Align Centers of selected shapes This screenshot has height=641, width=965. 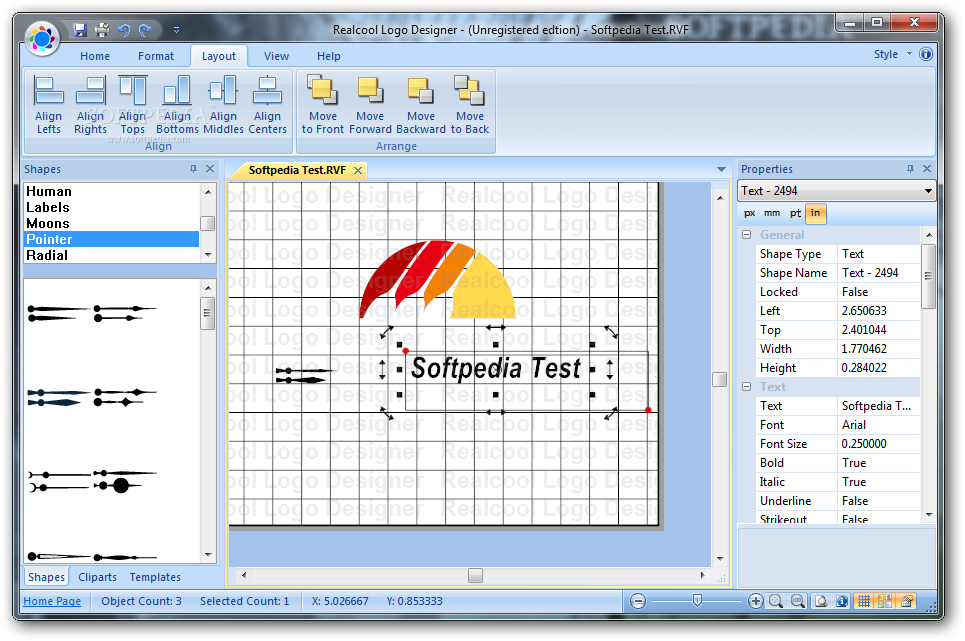tap(267, 105)
